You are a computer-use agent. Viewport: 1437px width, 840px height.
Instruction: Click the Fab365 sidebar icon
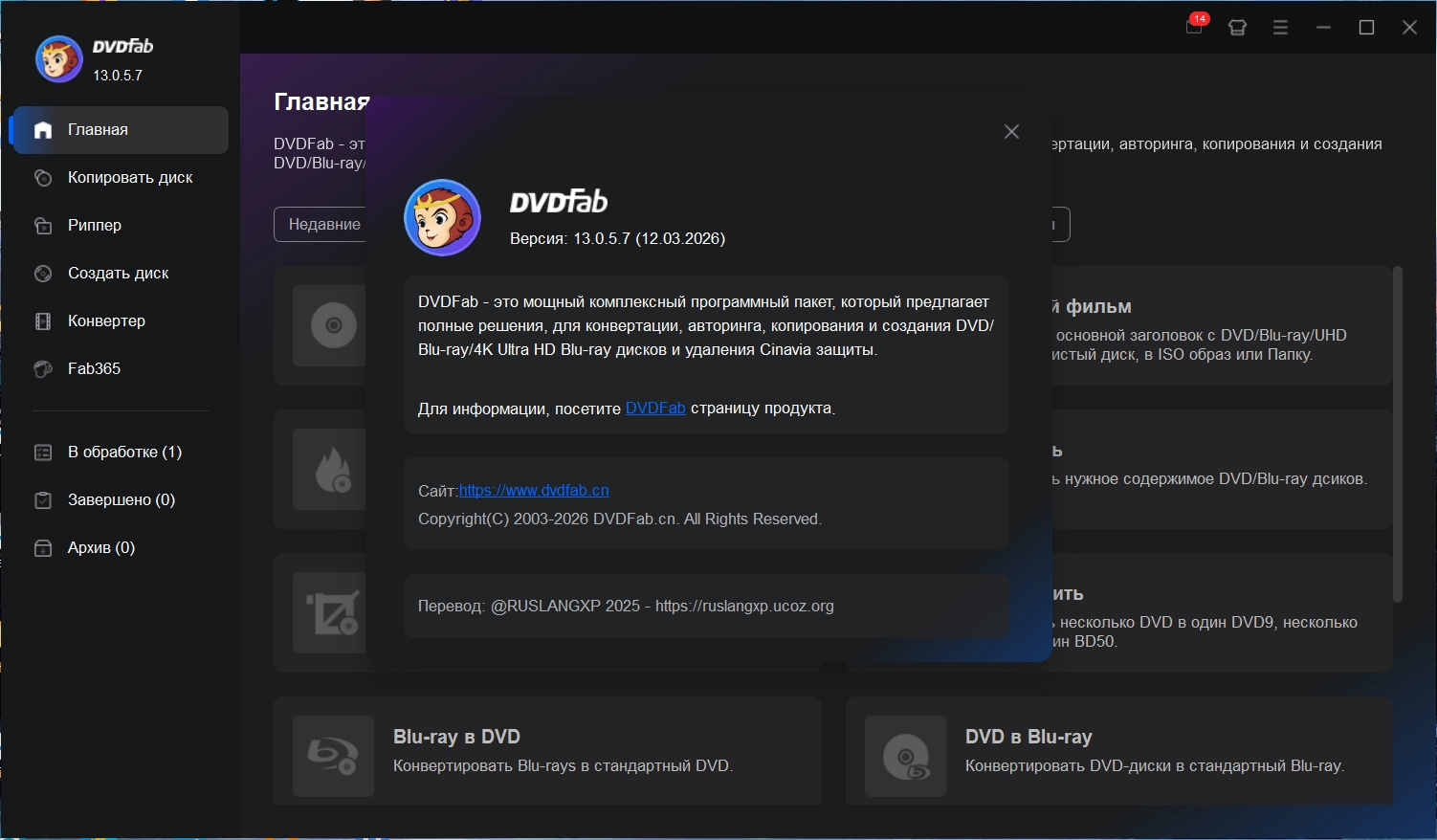[x=43, y=369]
